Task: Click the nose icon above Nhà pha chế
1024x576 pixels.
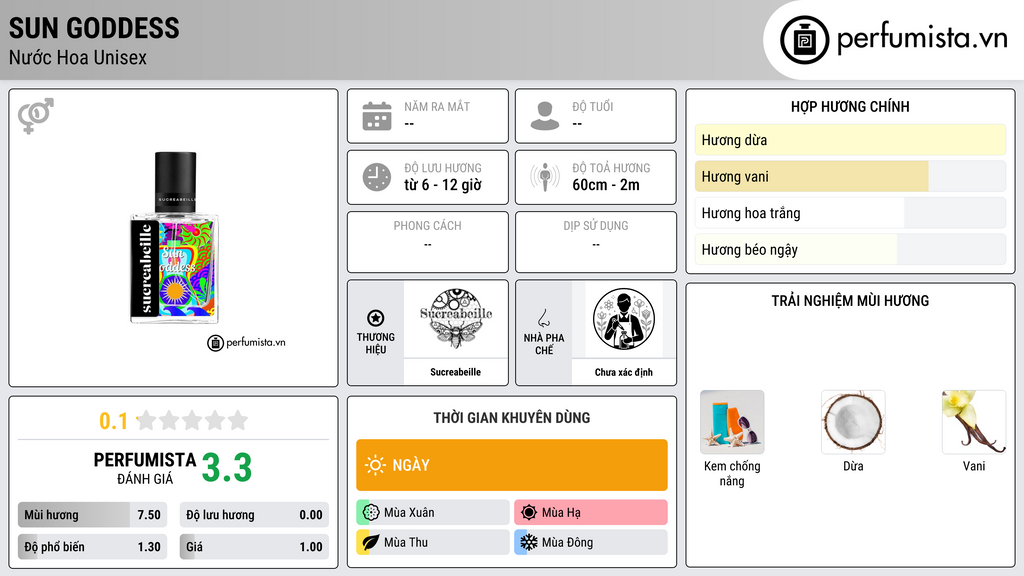Action: [x=543, y=318]
